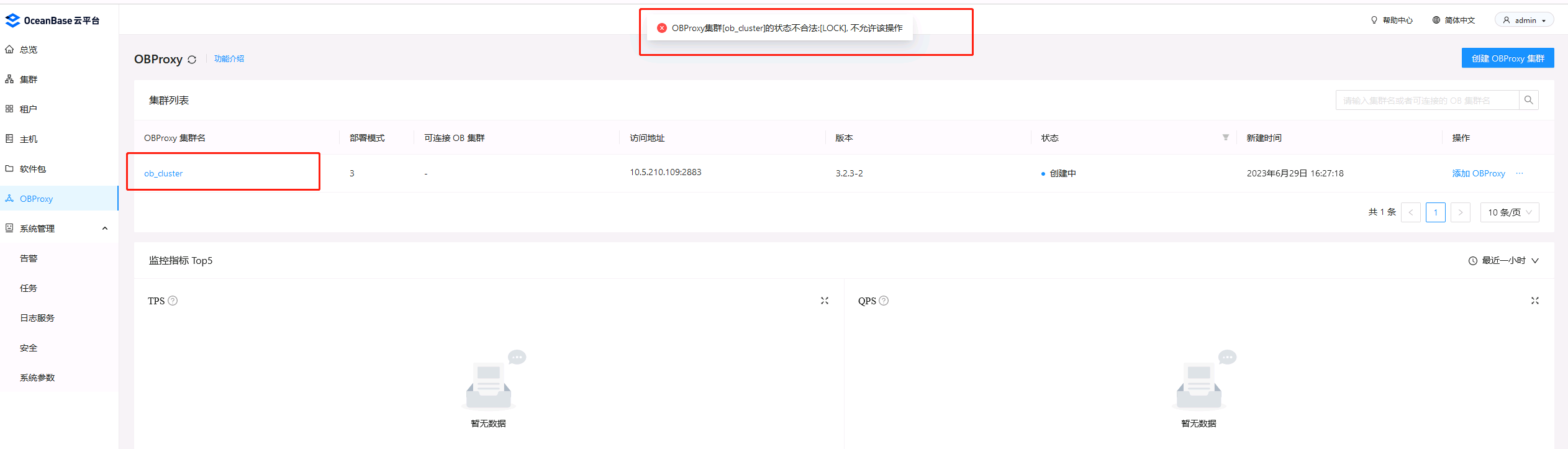Image resolution: width=1568 pixels, height=449 pixels.
Task: Click the 状态 column header
Action: point(1049,138)
